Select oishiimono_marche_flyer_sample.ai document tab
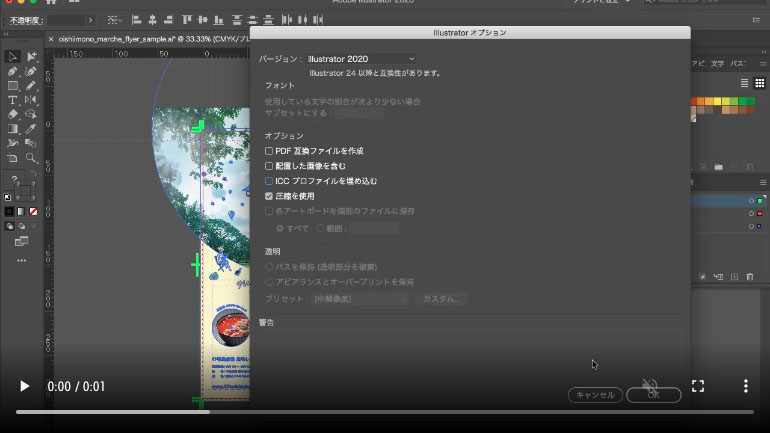Viewport: 770px width, 433px height. (x=154, y=39)
